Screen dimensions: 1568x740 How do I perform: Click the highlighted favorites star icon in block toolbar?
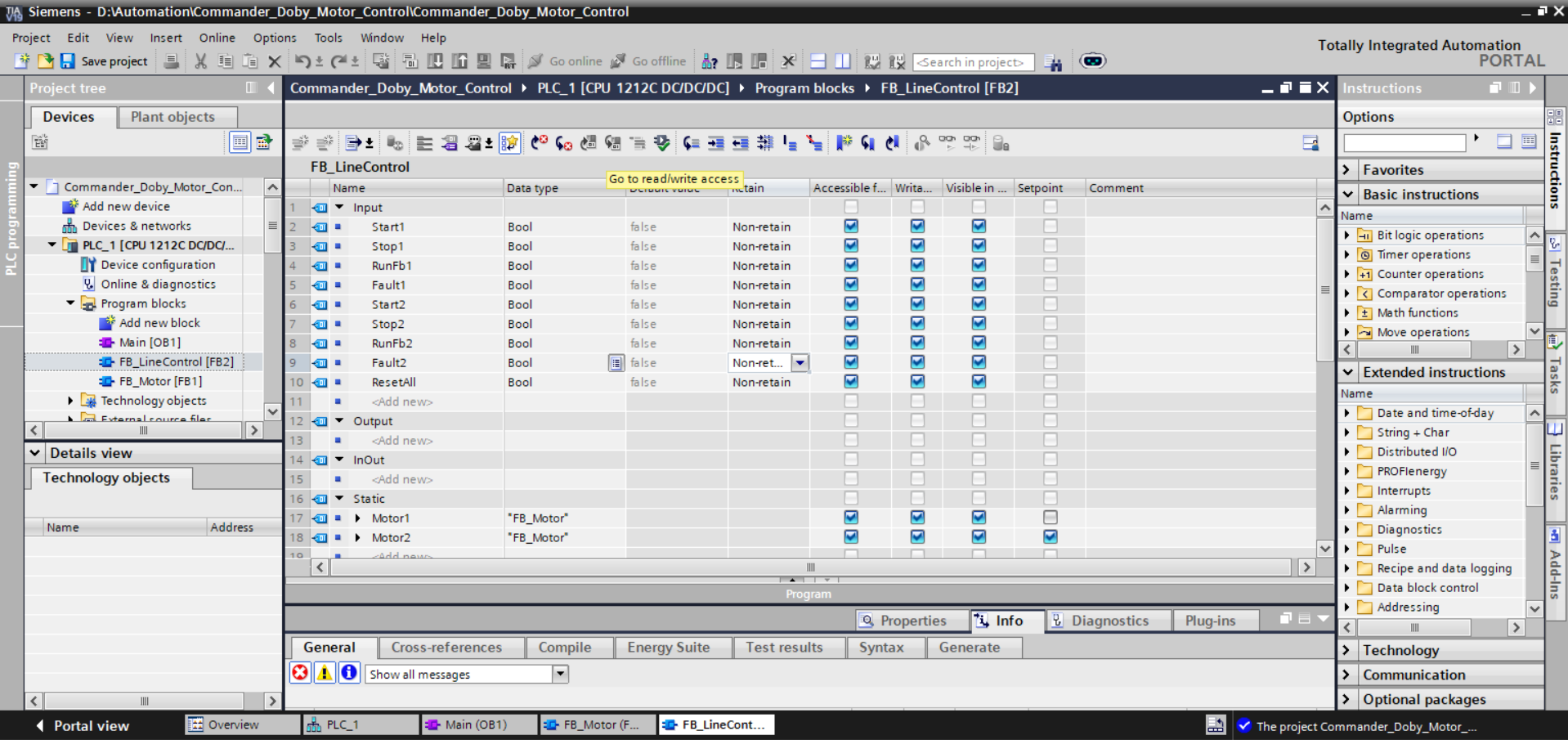point(509,143)
